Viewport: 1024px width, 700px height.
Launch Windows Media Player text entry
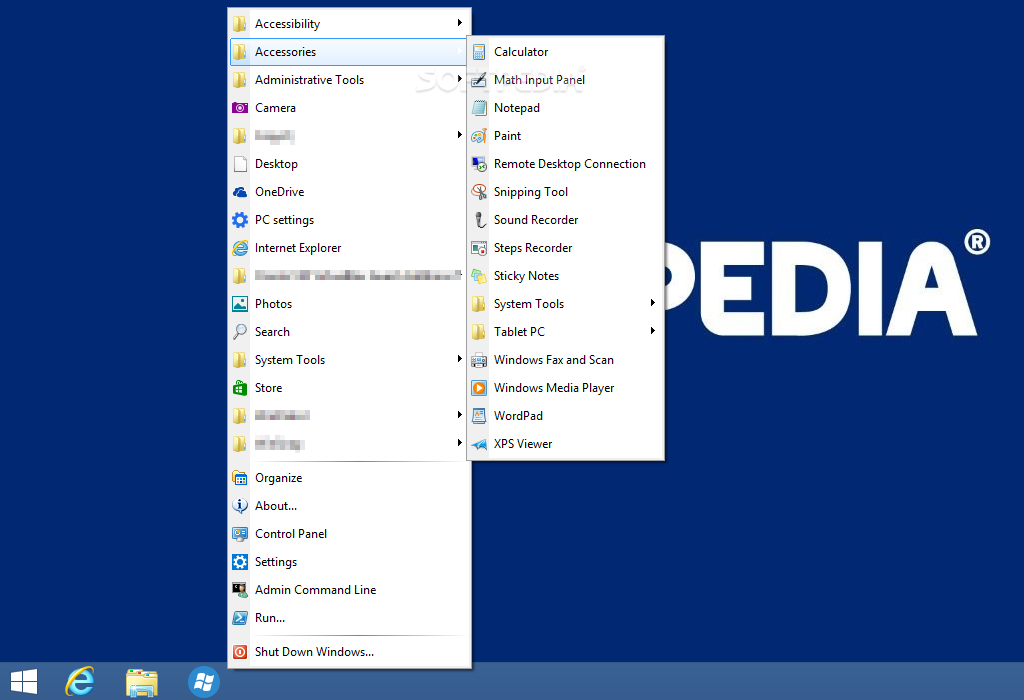[x=554, y=388]
